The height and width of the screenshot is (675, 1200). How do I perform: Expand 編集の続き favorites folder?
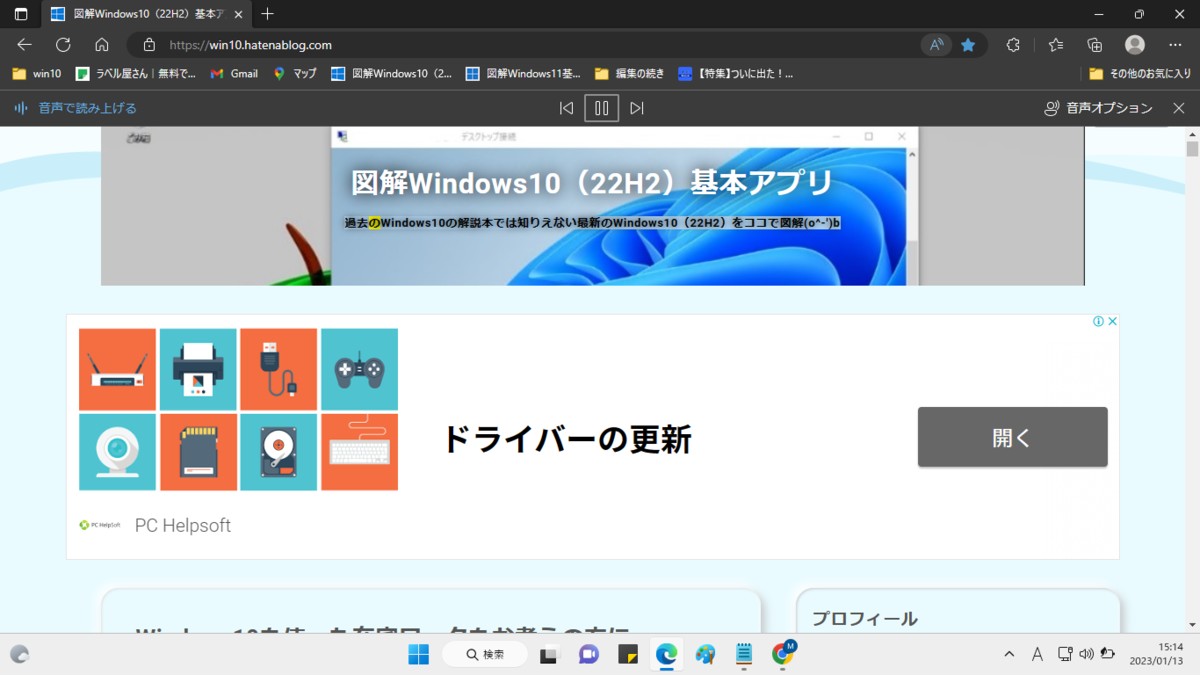click(x=629, y=73)
